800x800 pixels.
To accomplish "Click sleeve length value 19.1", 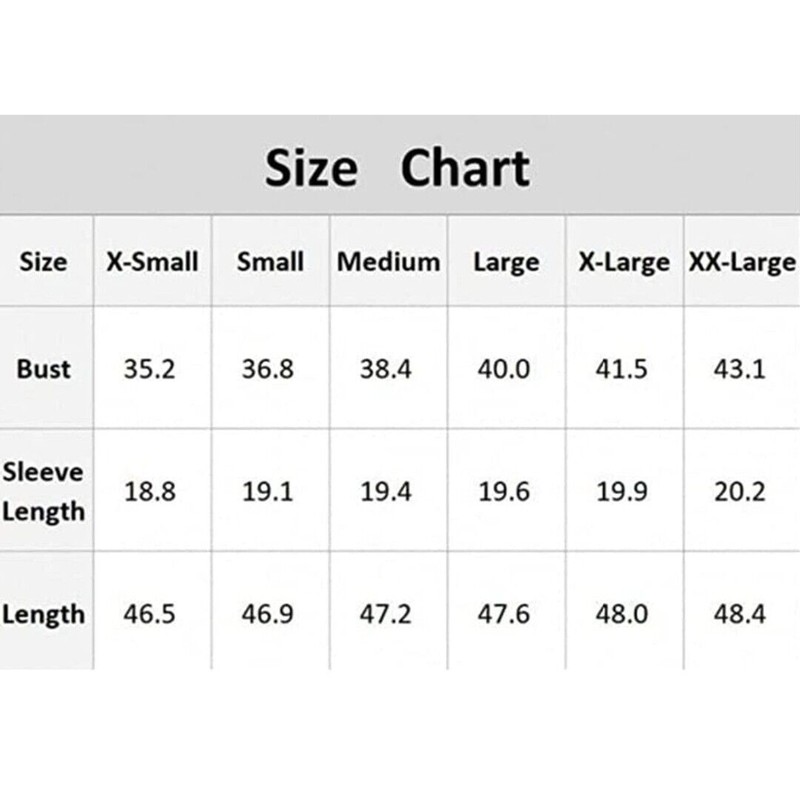I will (x=268, y=492).
